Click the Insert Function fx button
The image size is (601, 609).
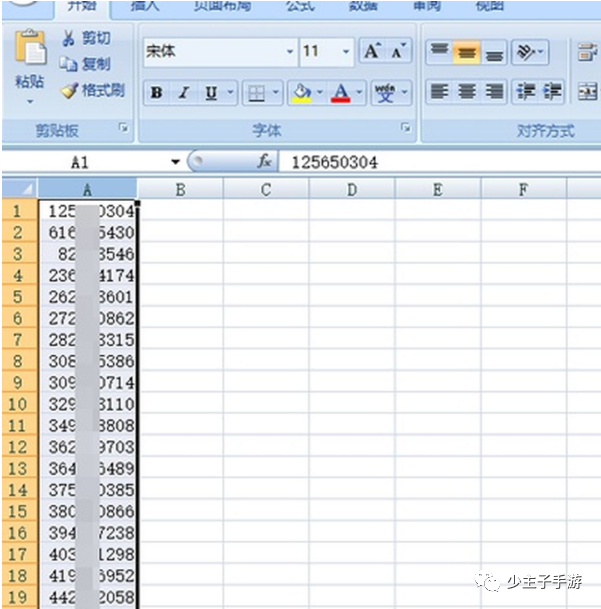tap(264, 161)
